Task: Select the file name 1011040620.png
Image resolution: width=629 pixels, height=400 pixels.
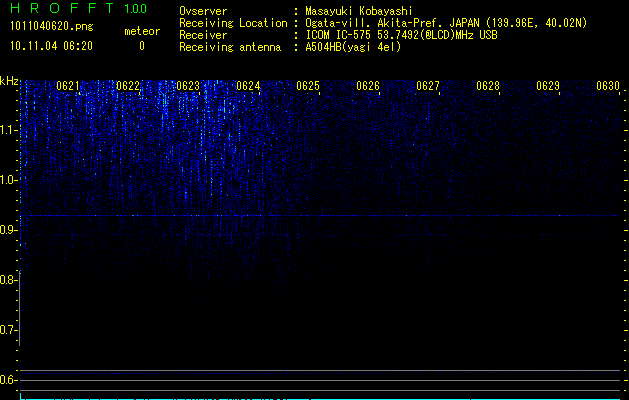Action: (52, 27)
